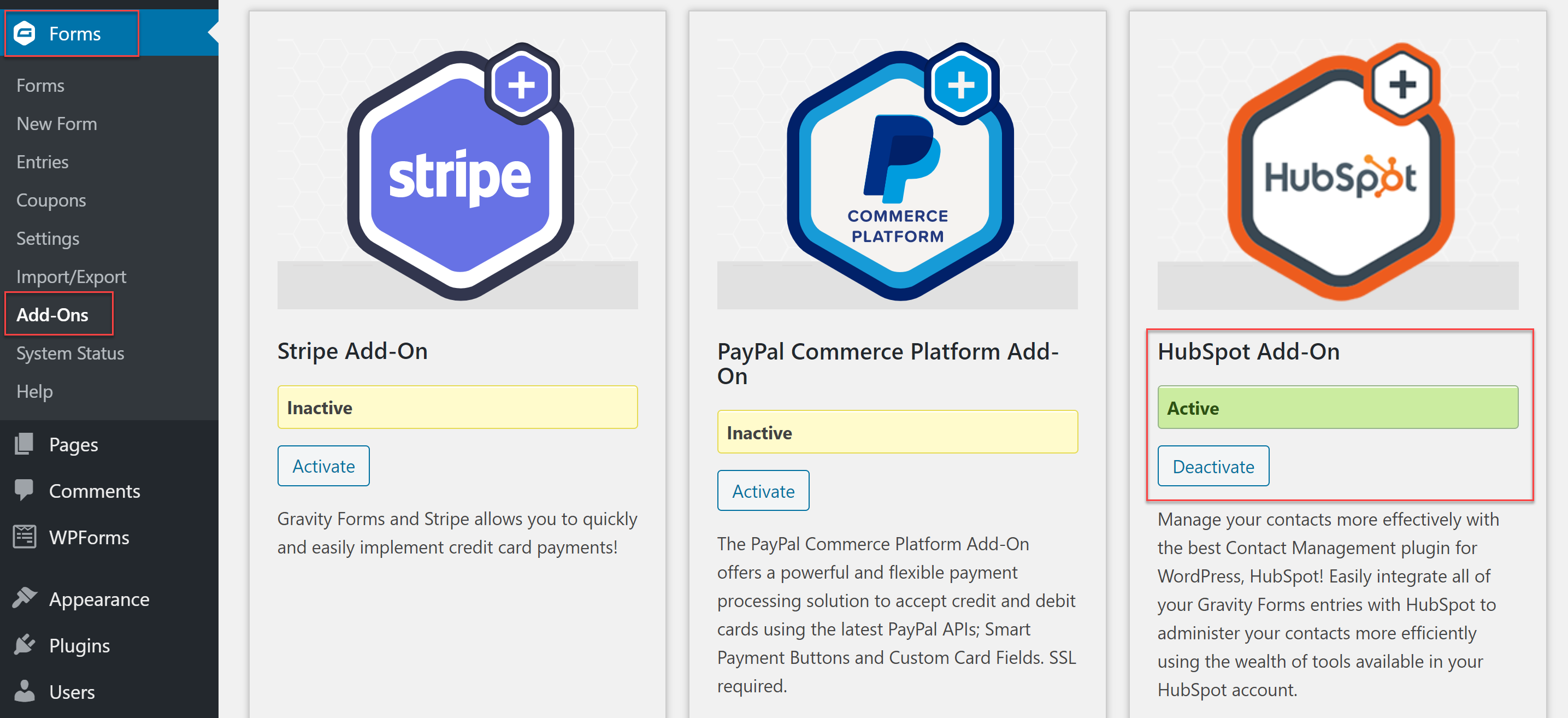
Task: Click the Users person icon
Action: point(25,691)
